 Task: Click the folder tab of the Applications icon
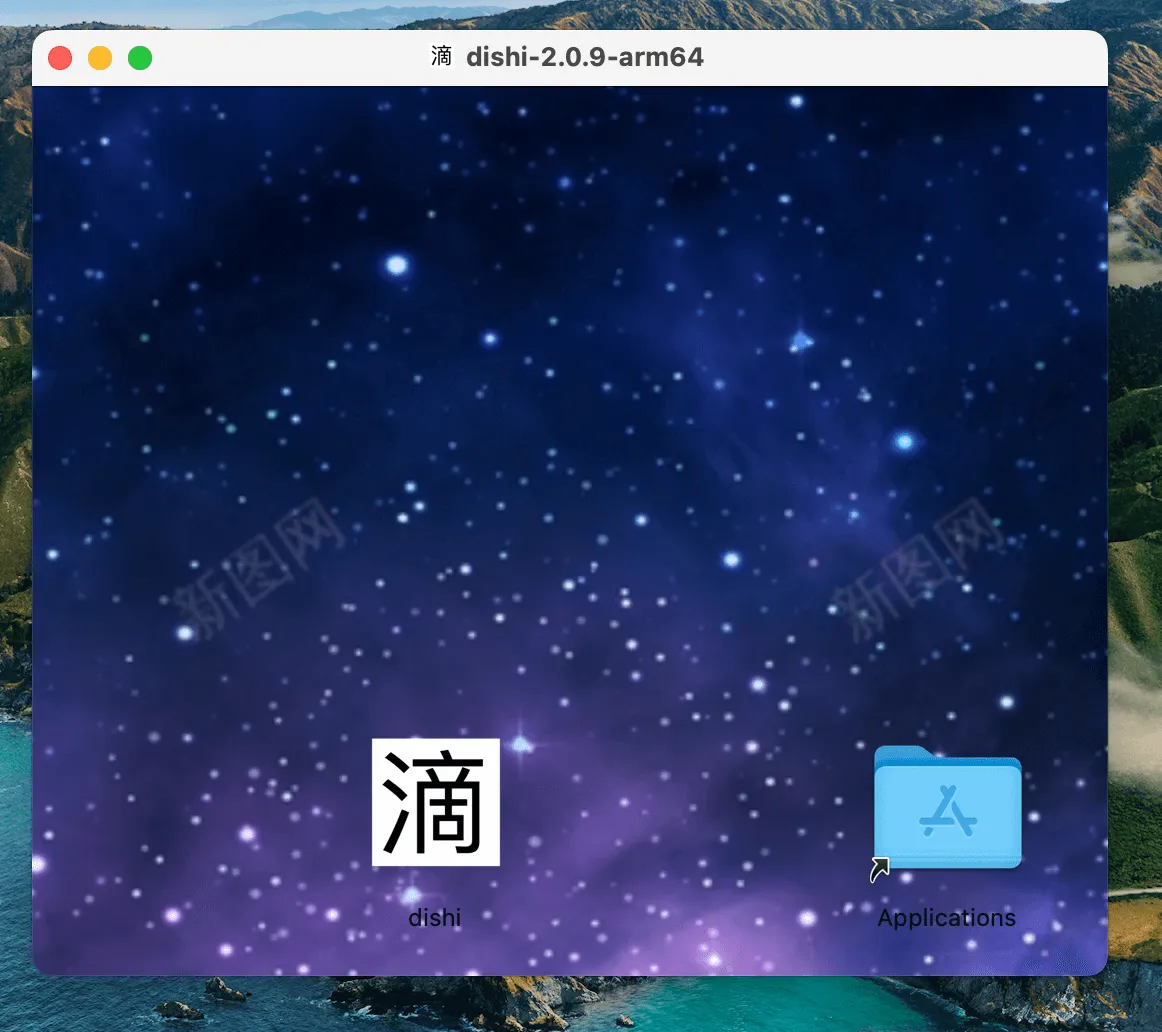pos(906,753)
